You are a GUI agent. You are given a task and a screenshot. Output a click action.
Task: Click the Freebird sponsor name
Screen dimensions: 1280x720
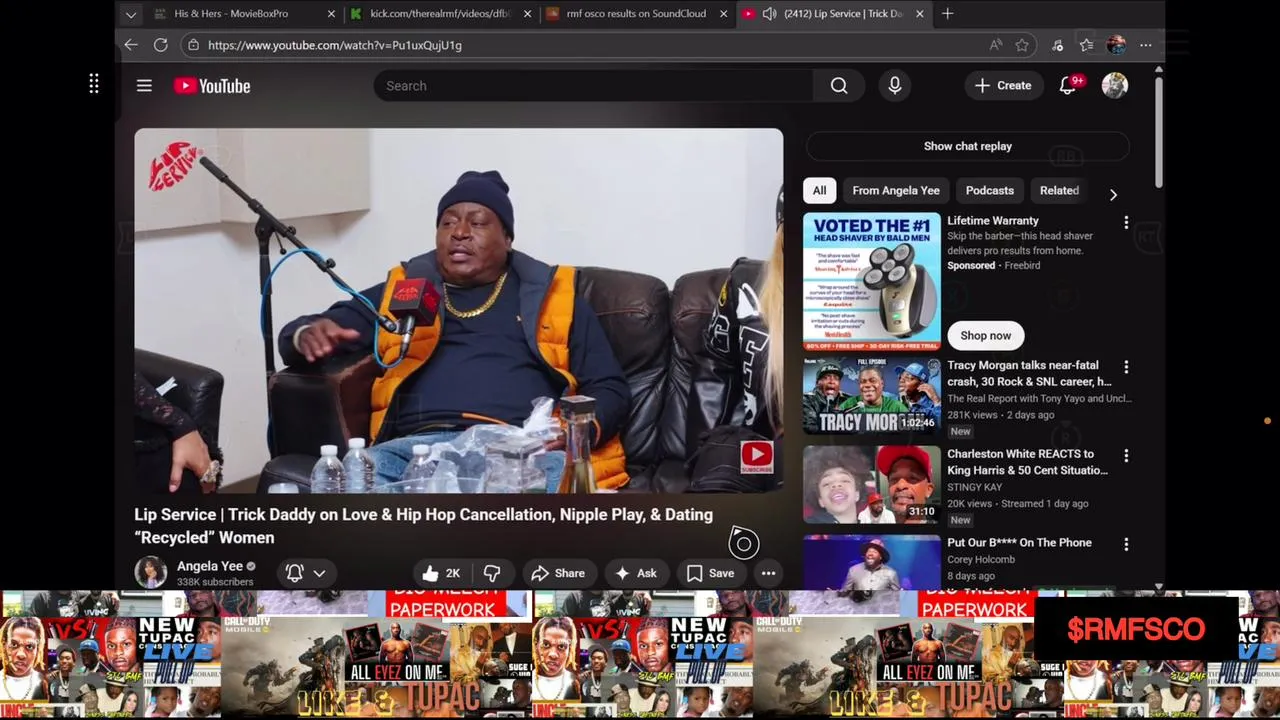pyautogui.click(x=1022, y=265)
